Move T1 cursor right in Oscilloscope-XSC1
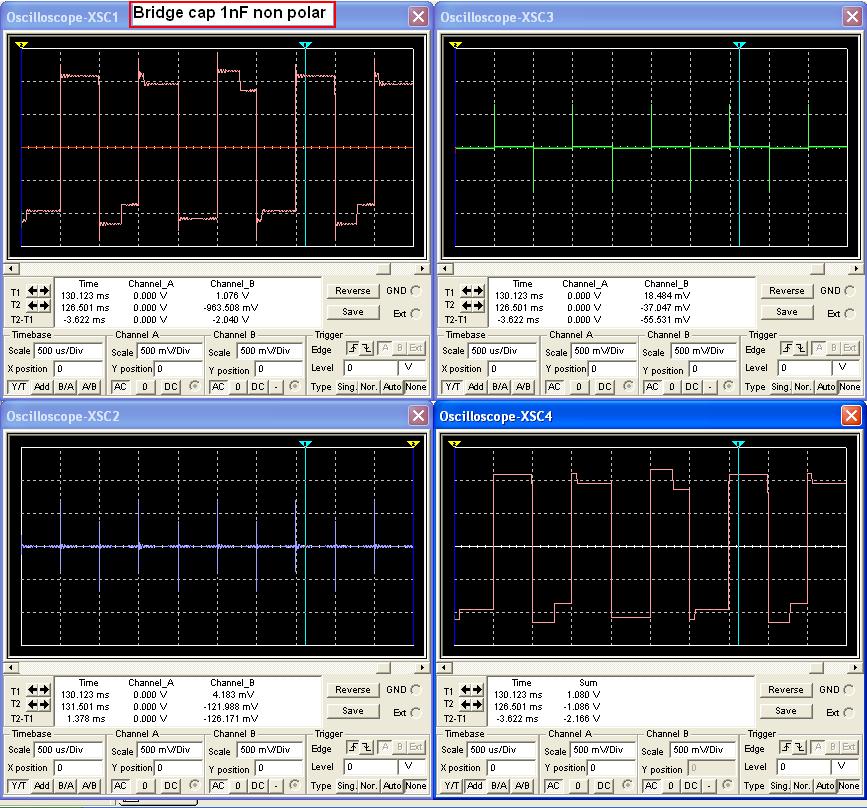The width and height of the screenshot is (867, 808). [x=44, y=291]
